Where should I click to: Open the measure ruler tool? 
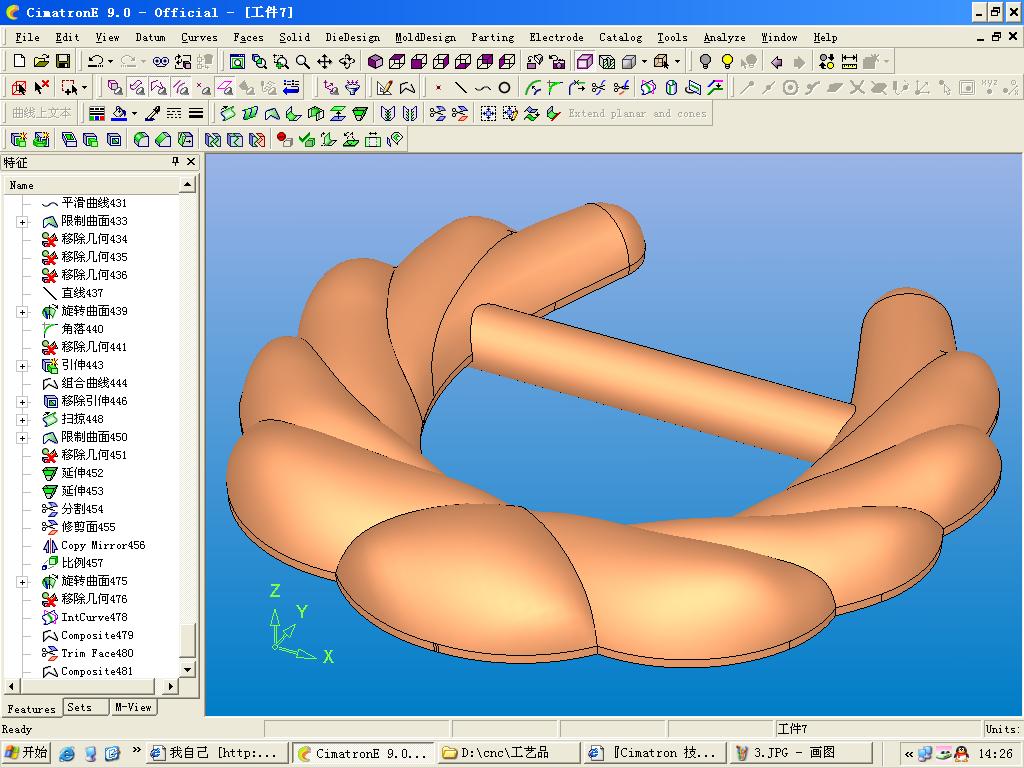click(849, 61)
